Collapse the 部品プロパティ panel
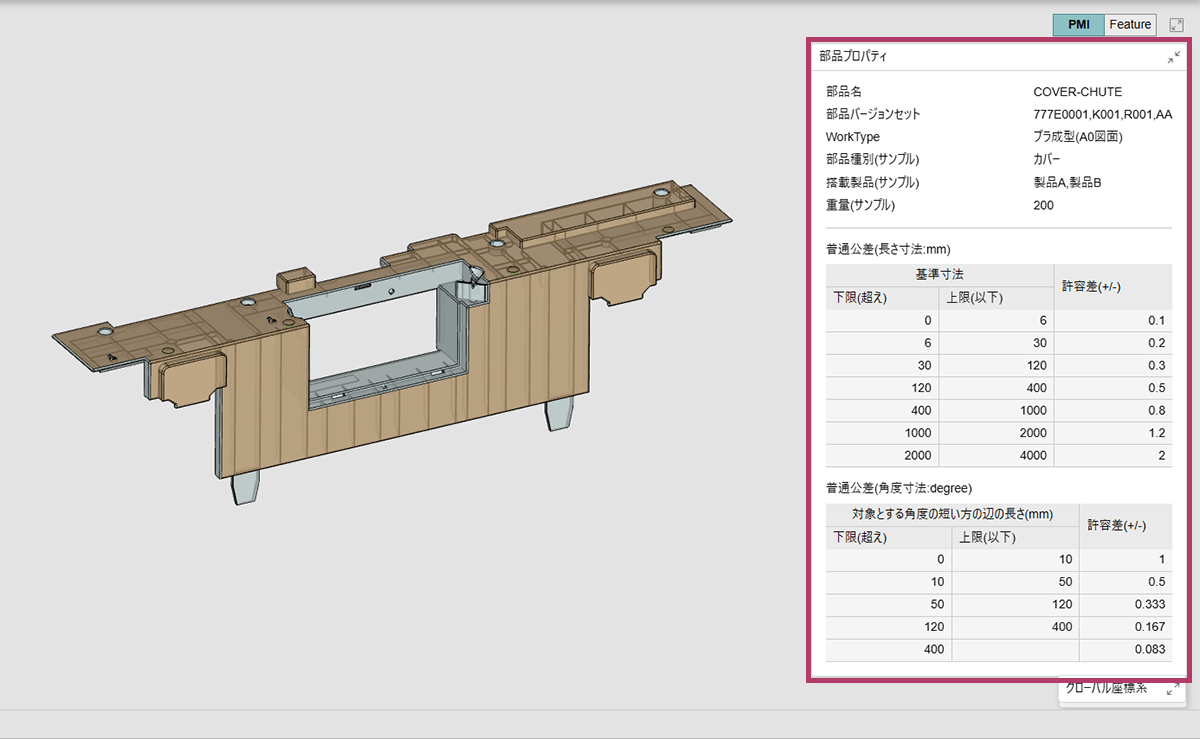Screen dimensions: 1200x739 pyautogui.click(x=1173, y=58)
